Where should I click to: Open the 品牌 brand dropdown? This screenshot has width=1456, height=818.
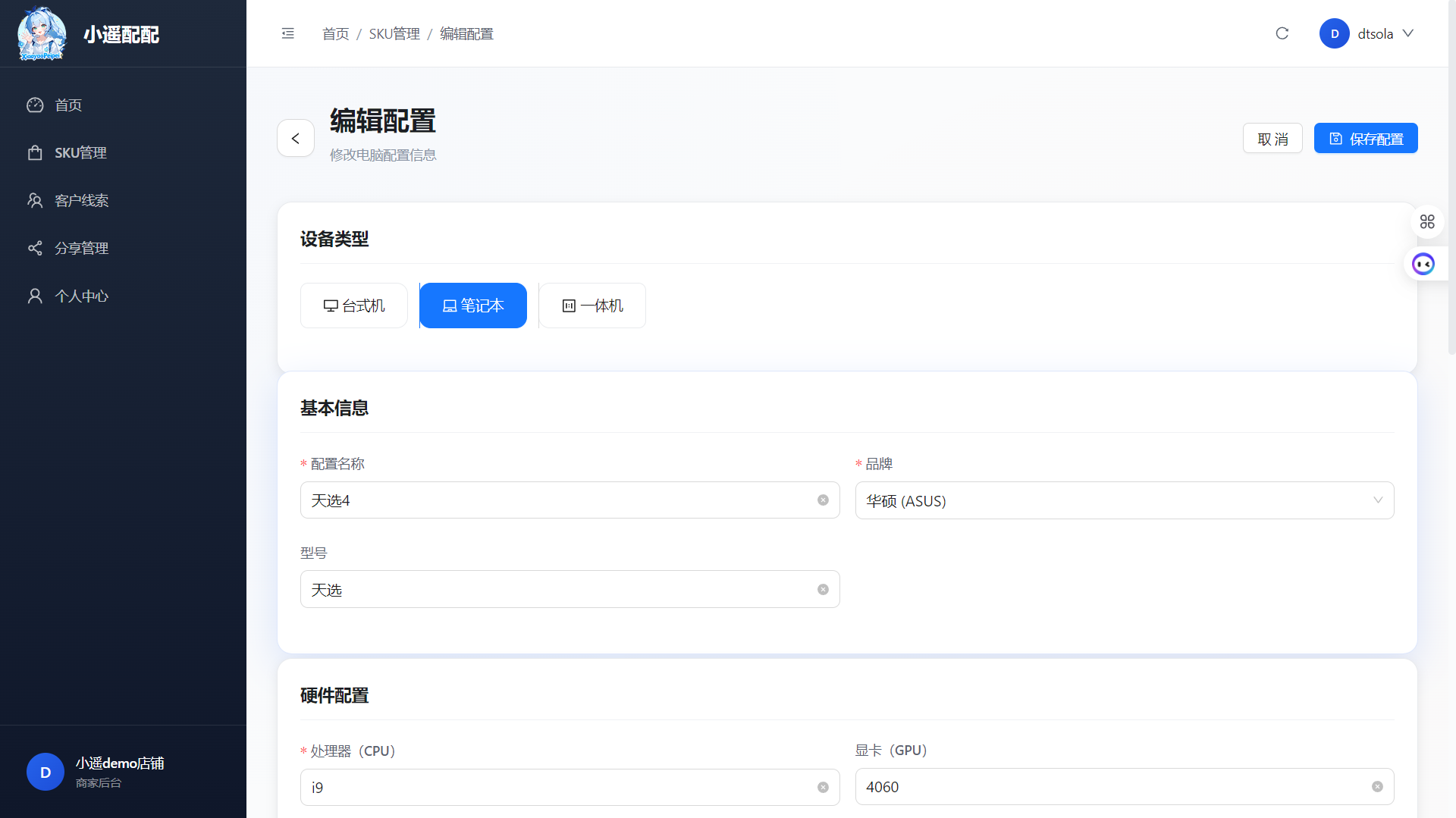[1124, 500]
